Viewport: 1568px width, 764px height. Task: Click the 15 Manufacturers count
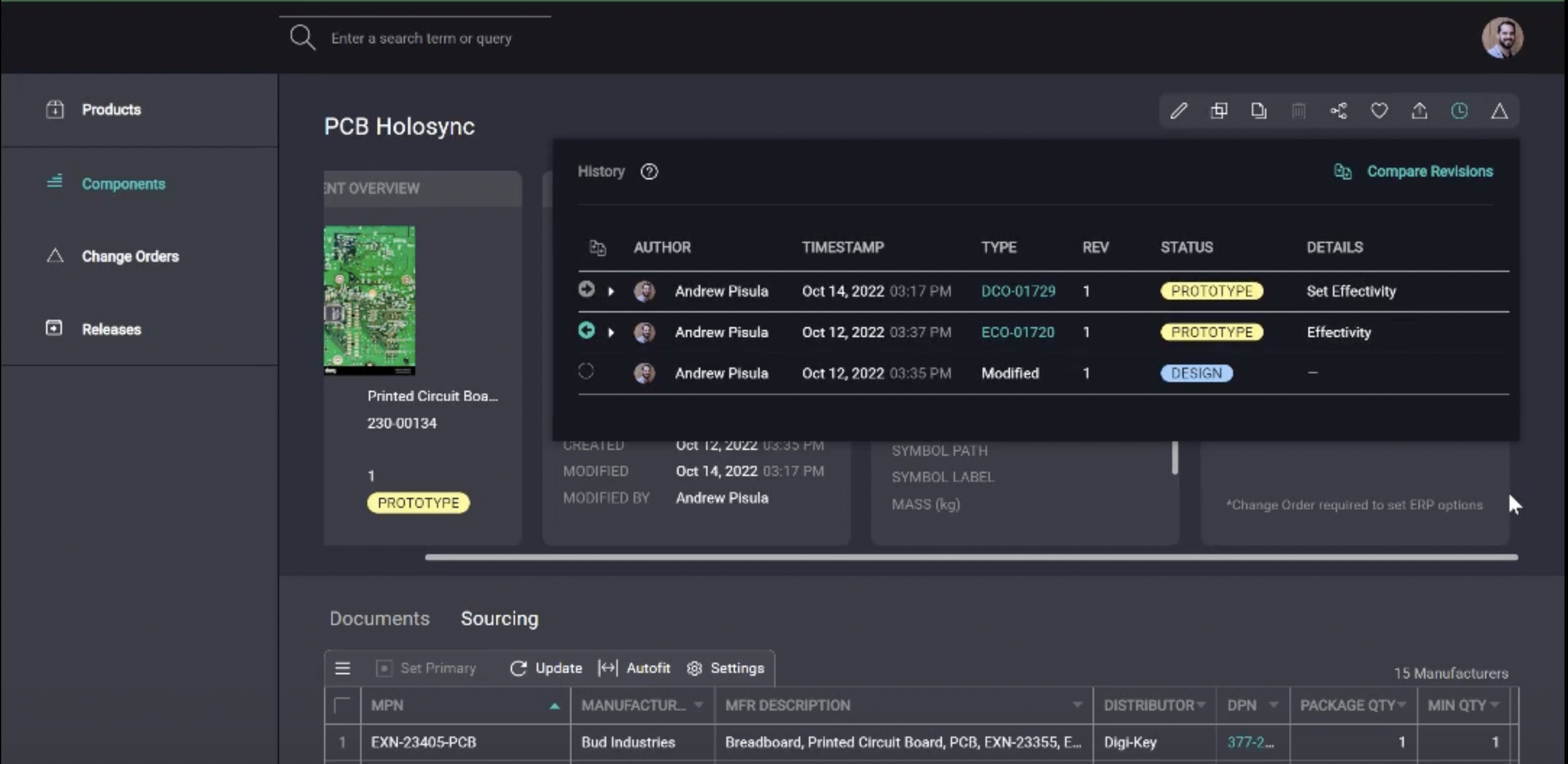click(x=1450, y=673)
